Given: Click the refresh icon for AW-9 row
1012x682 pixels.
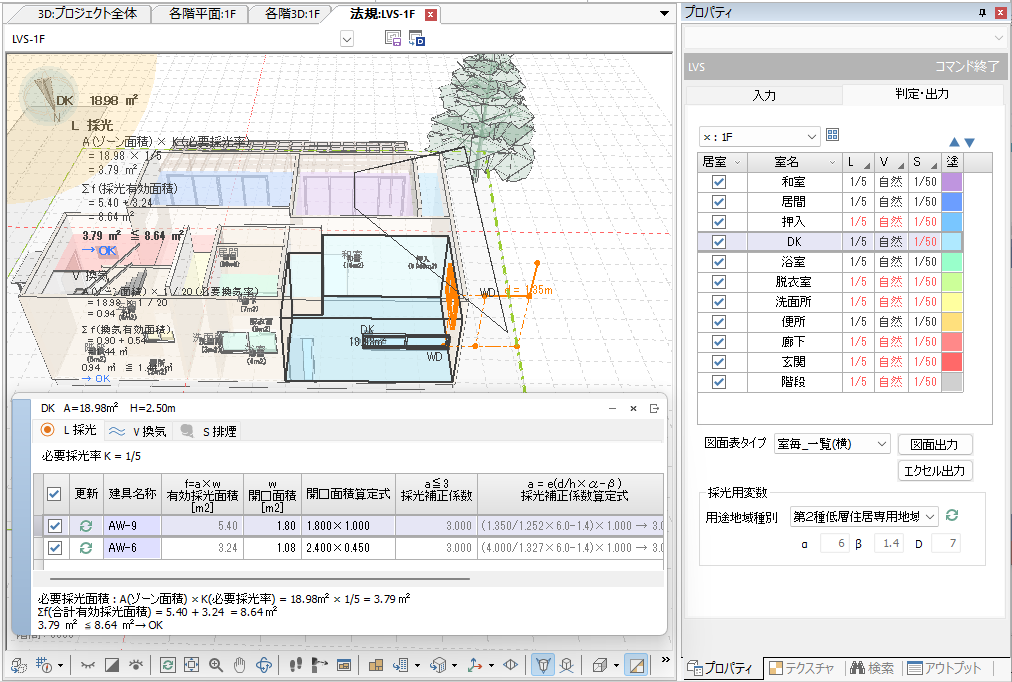Looking at the screenshot, I should [86, 525].
